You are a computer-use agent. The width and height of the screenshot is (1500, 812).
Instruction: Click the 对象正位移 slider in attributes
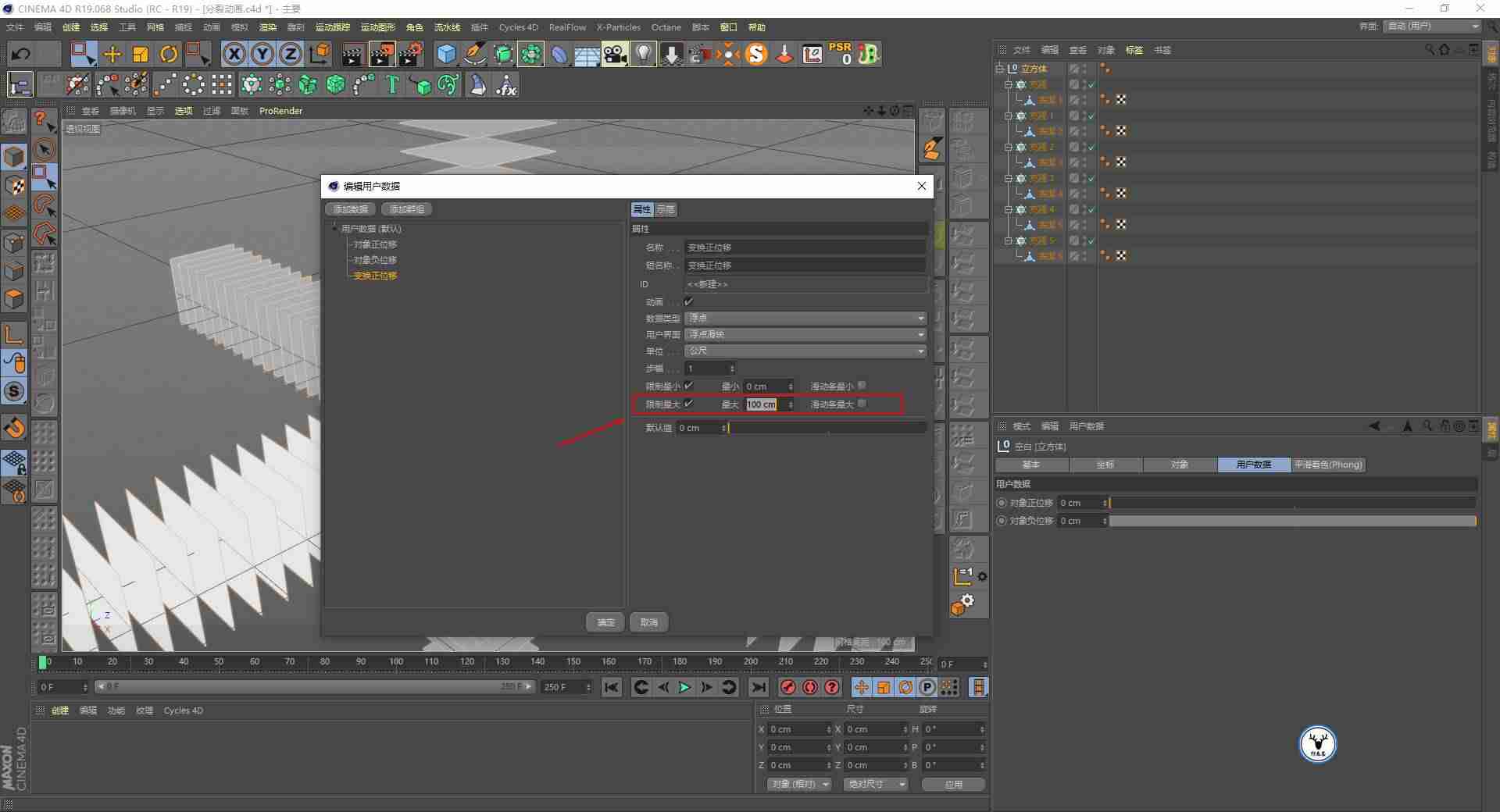point(1293,503)
